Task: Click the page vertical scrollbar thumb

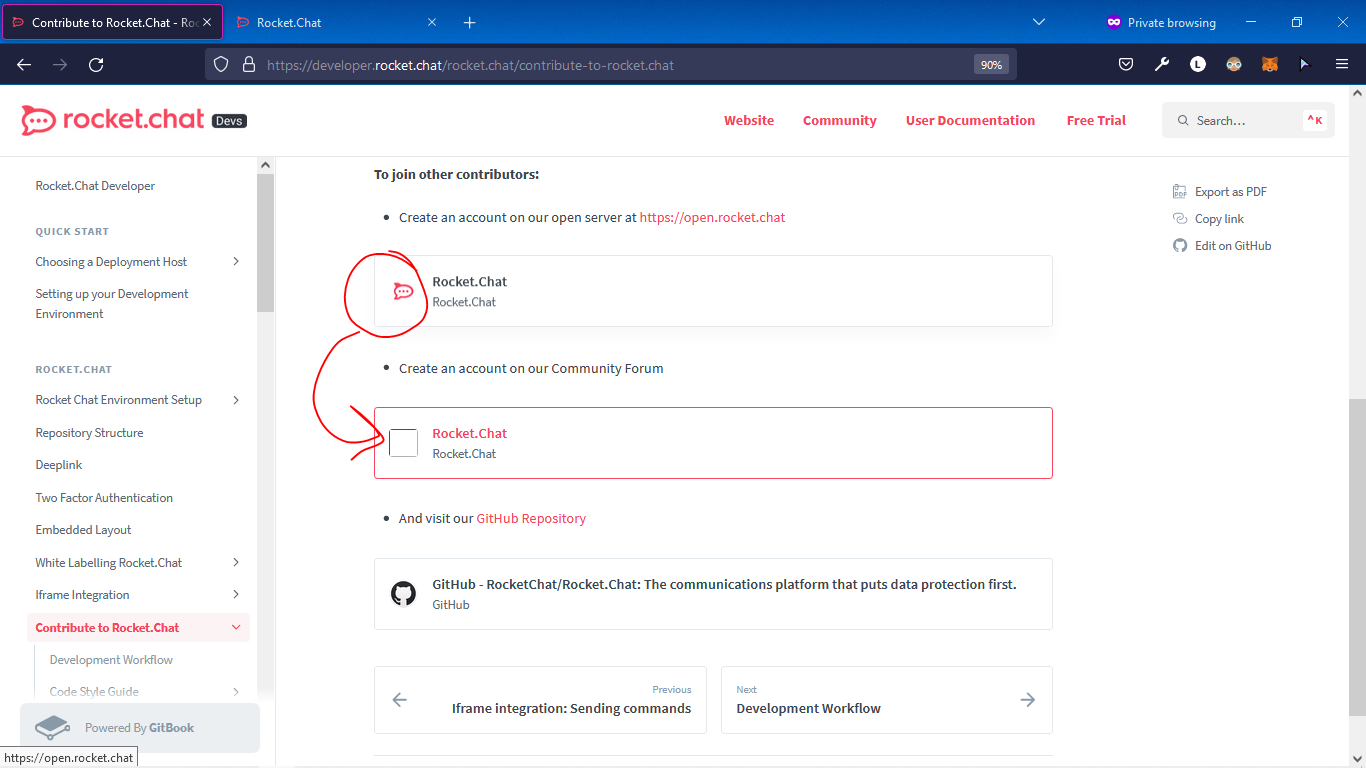Action: [x=1357, y=557]
